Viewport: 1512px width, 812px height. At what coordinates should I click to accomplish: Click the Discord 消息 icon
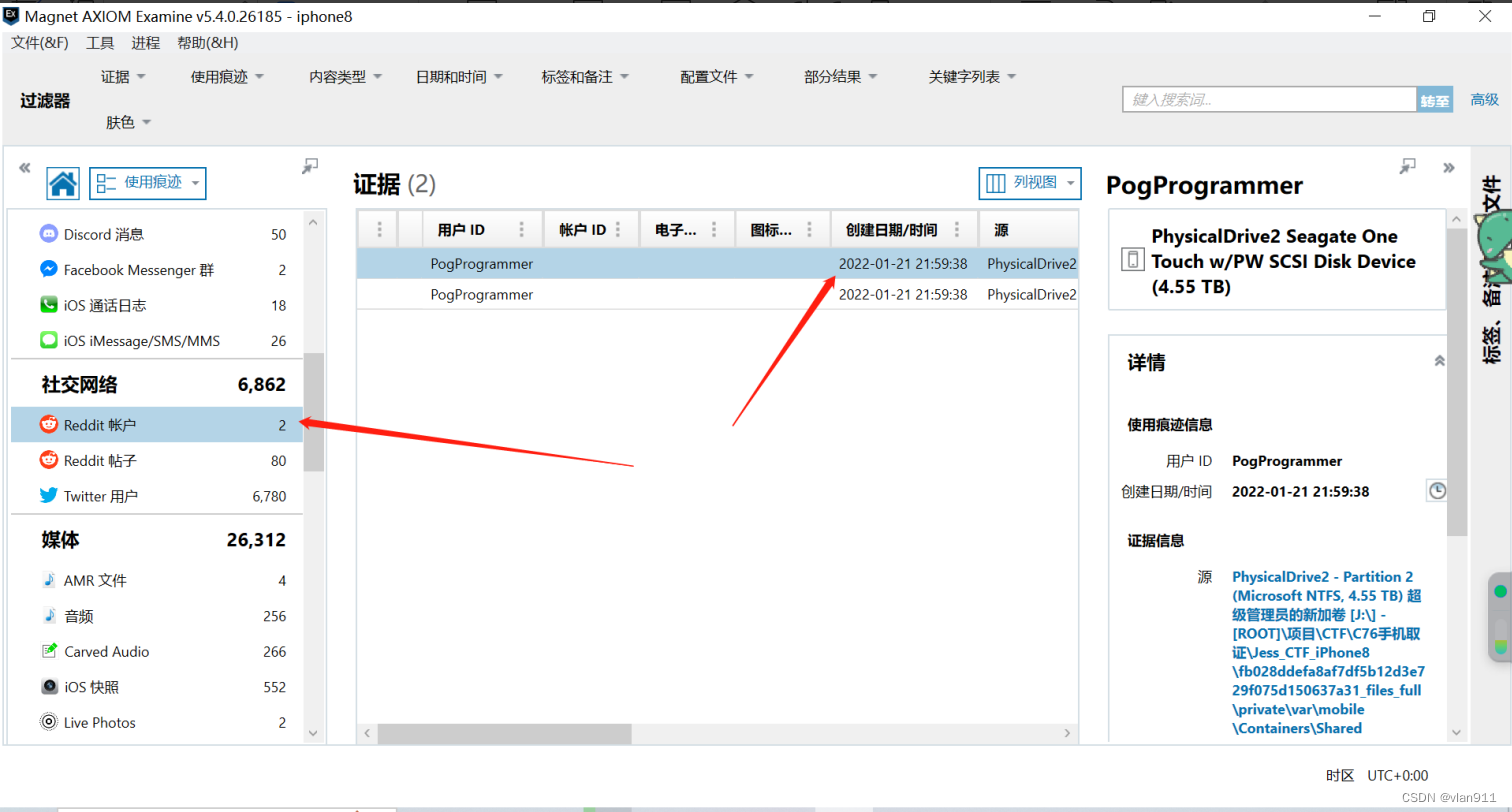coord(48,234)
